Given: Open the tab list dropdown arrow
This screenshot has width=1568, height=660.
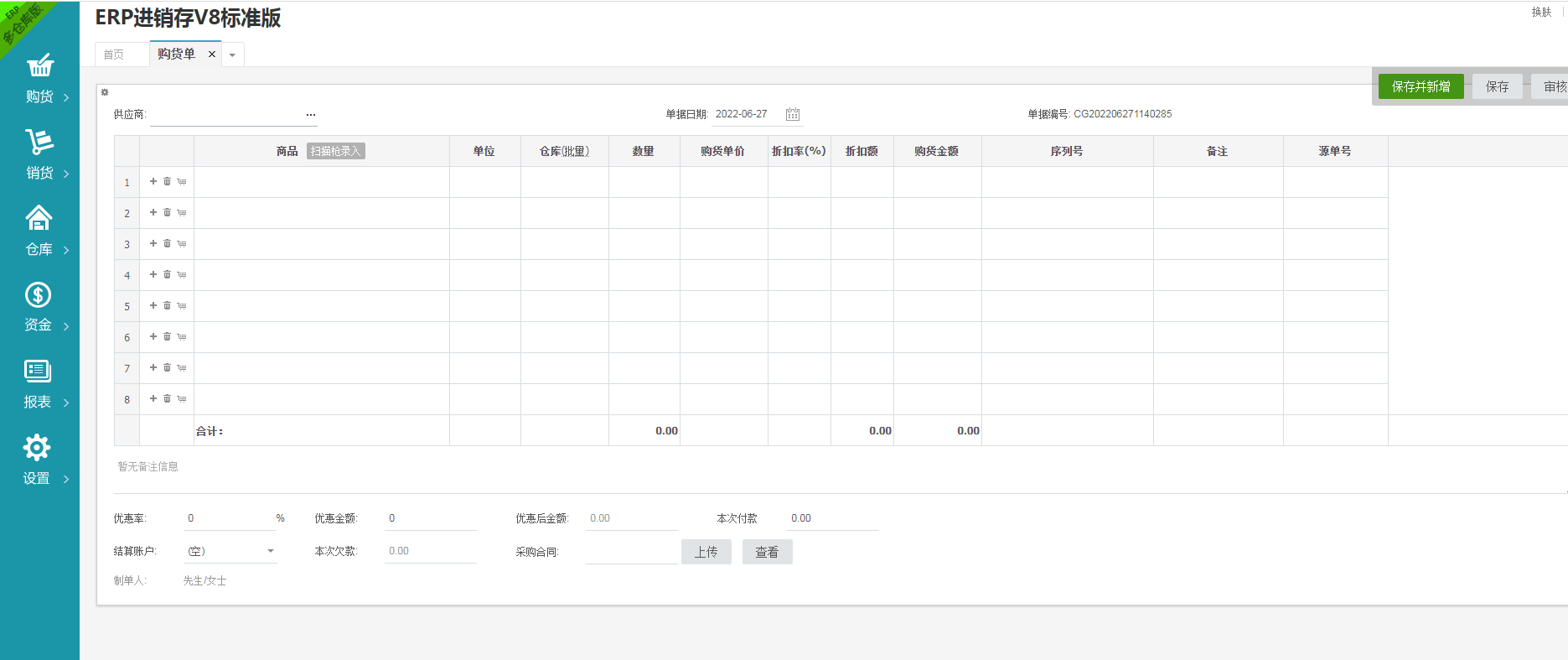Looking at the screenshot, I should 232,55.
